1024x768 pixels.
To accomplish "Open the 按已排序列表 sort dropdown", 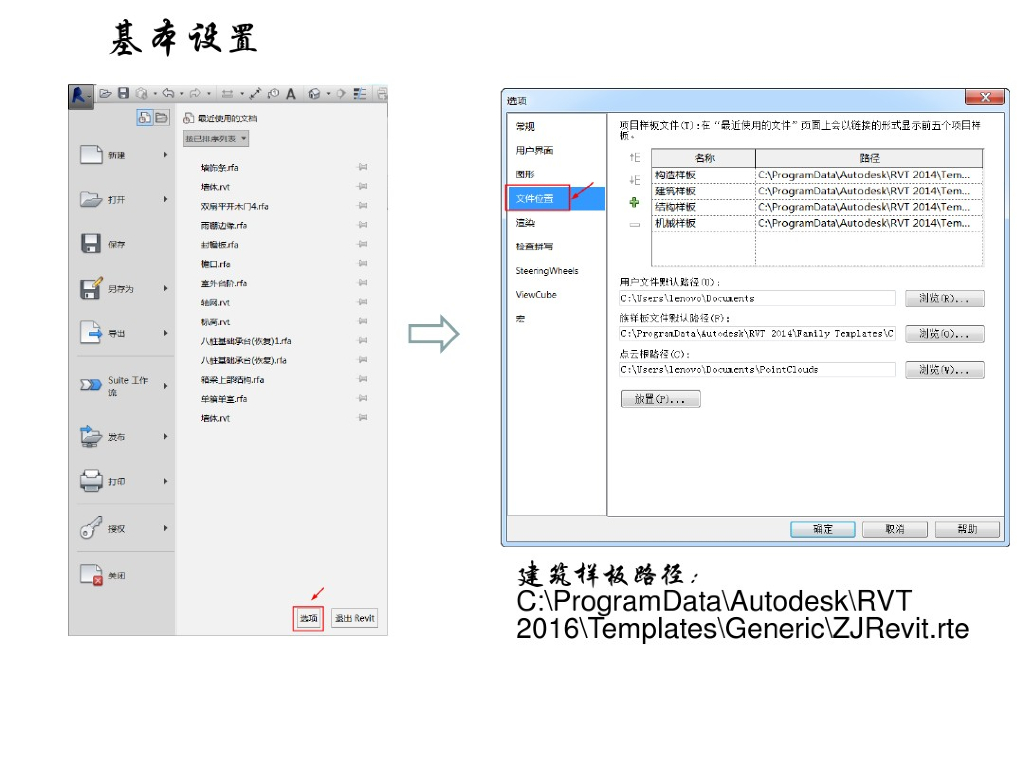I will pyautogui.click(x=216, y=138).
